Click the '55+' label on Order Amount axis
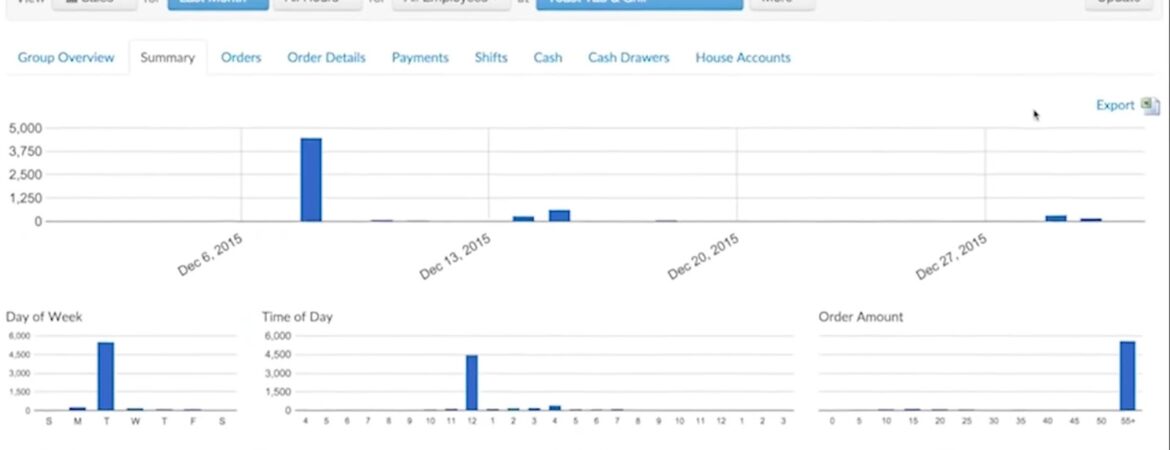The image size is (1170, 450). pyautogui.click(x=1128, y=422)
